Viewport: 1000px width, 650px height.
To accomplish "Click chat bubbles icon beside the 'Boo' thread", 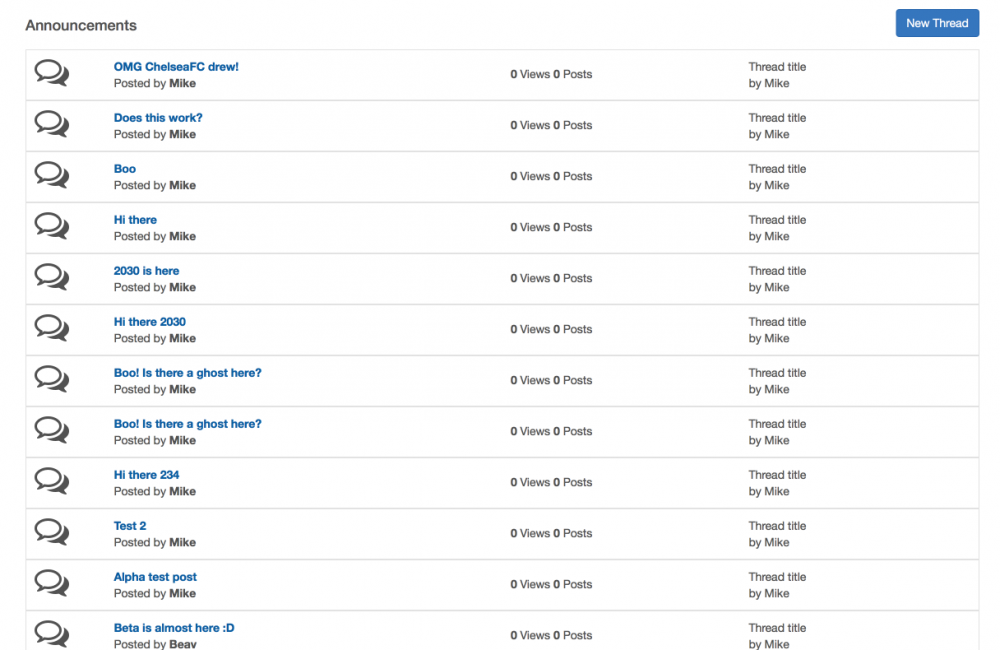I will 52,175.
